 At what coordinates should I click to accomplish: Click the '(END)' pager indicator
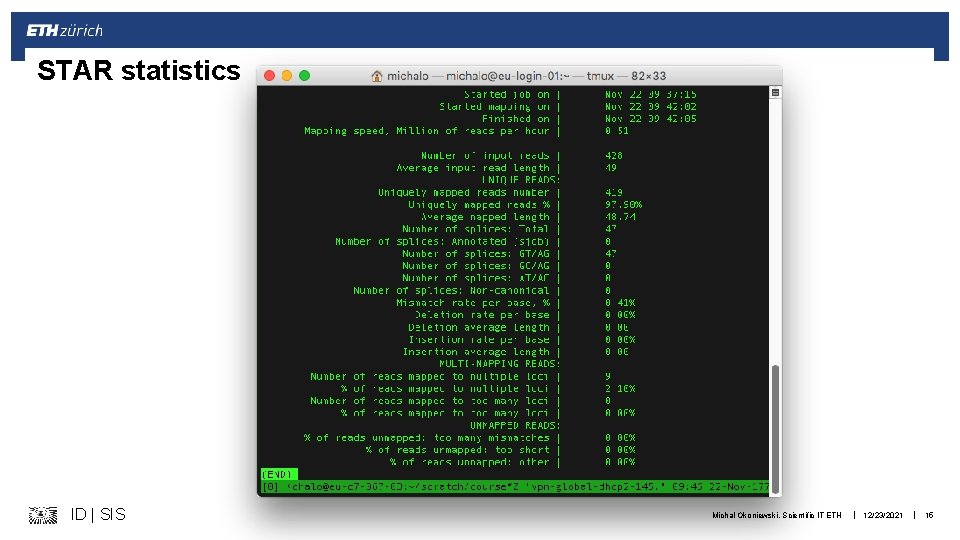[279, 474]
